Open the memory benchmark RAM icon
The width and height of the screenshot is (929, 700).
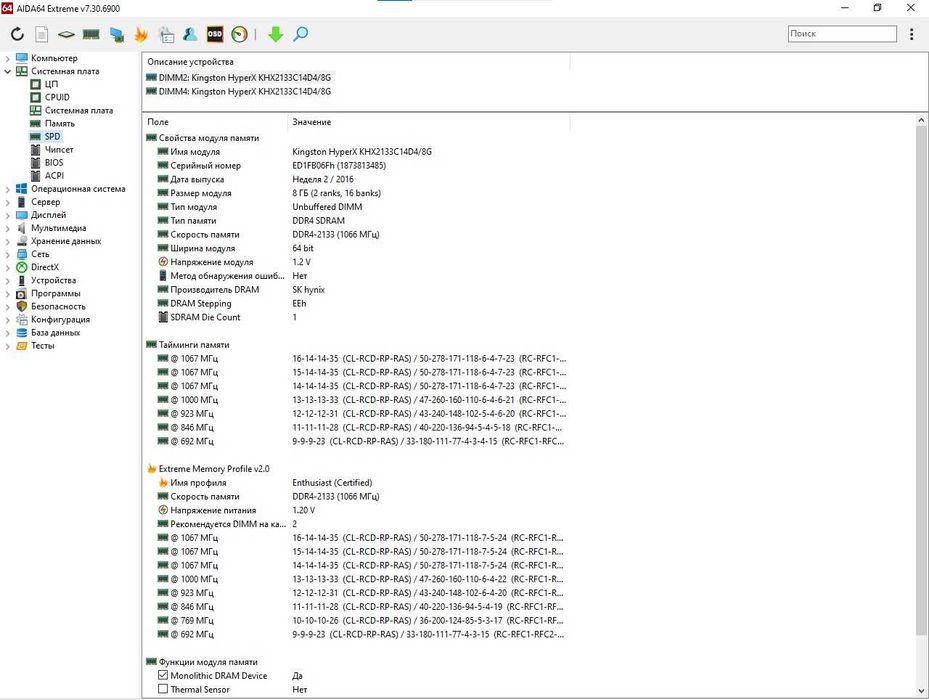91,34
